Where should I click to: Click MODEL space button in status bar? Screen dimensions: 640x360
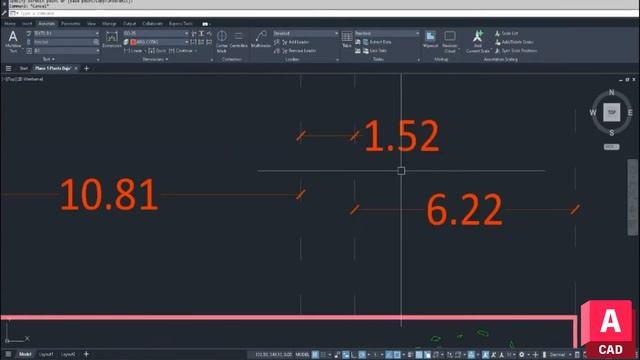[302, 355]
